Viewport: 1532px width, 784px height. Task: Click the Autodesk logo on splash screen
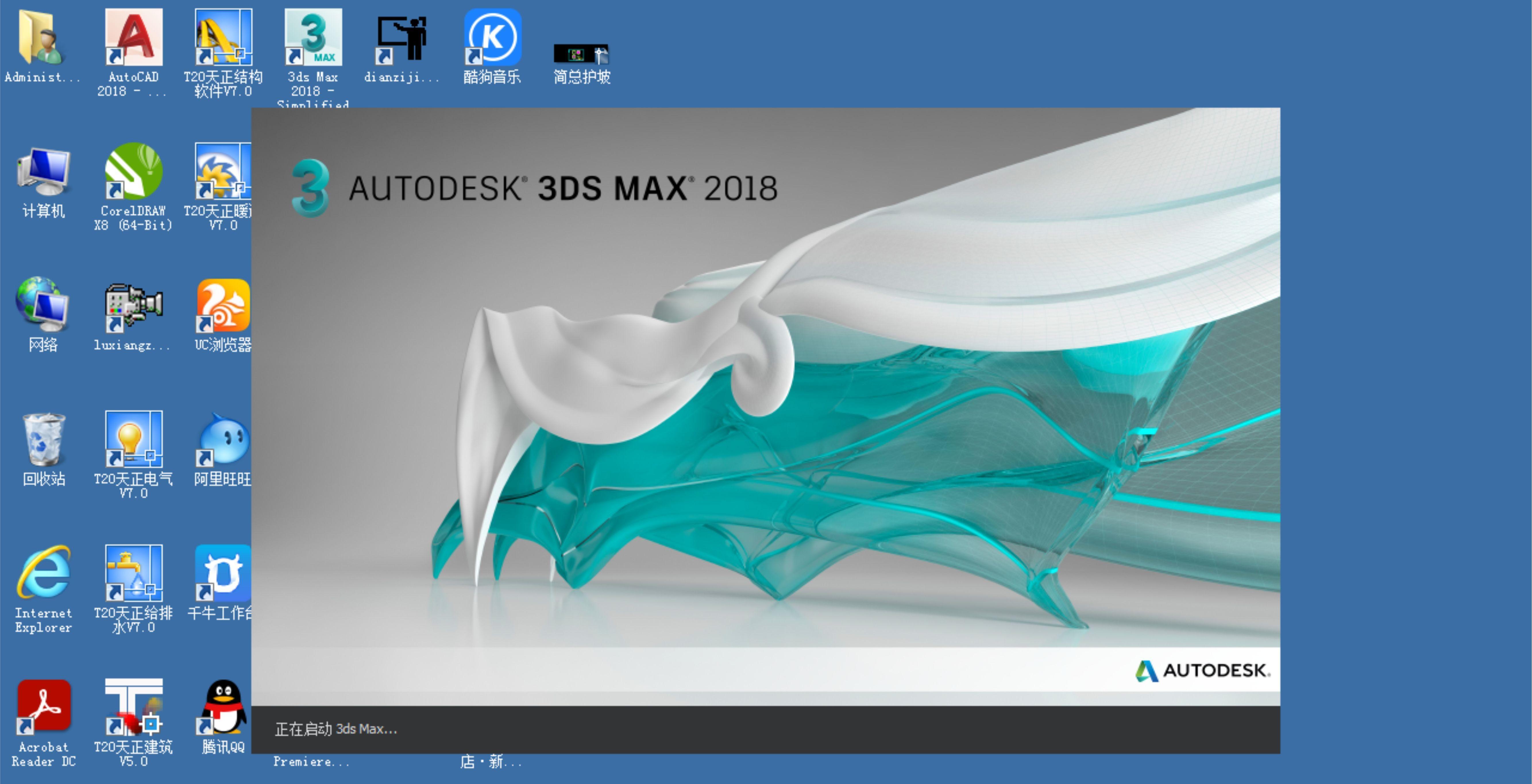point(1203,670)
